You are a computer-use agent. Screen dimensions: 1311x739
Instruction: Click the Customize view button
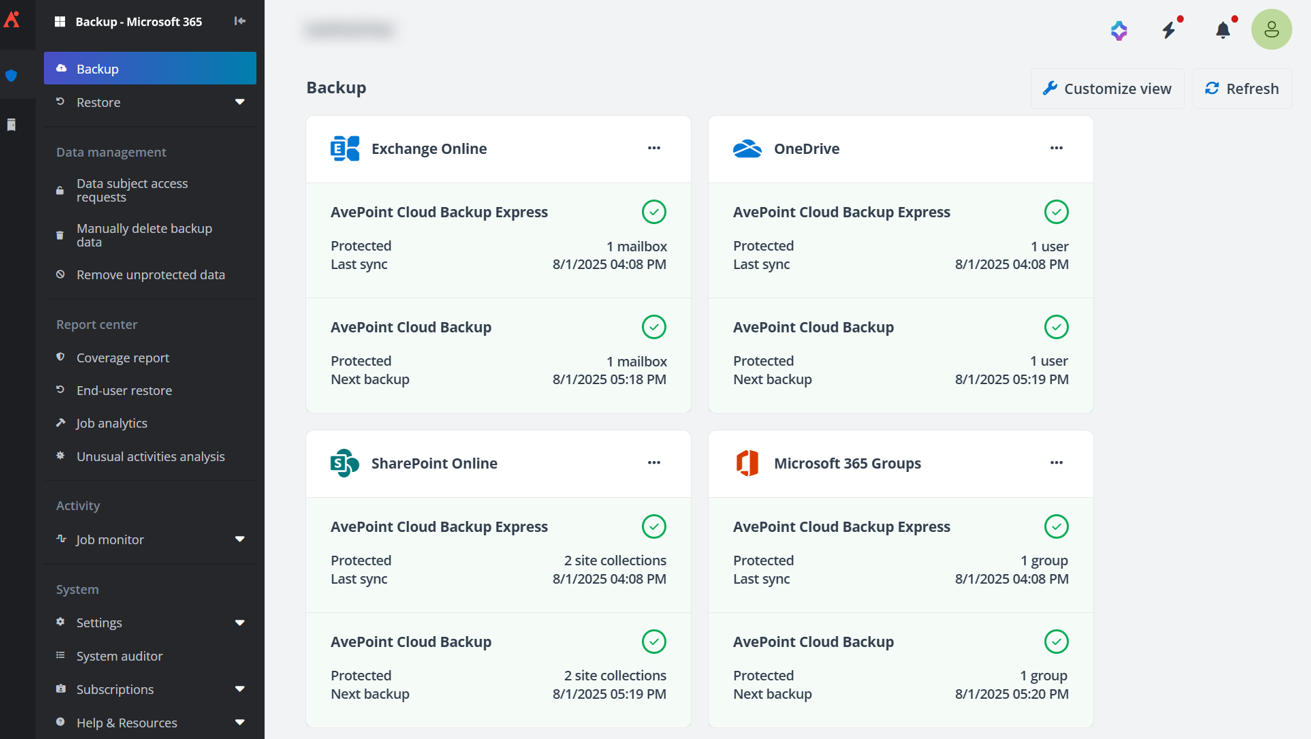pos(1107,88)
